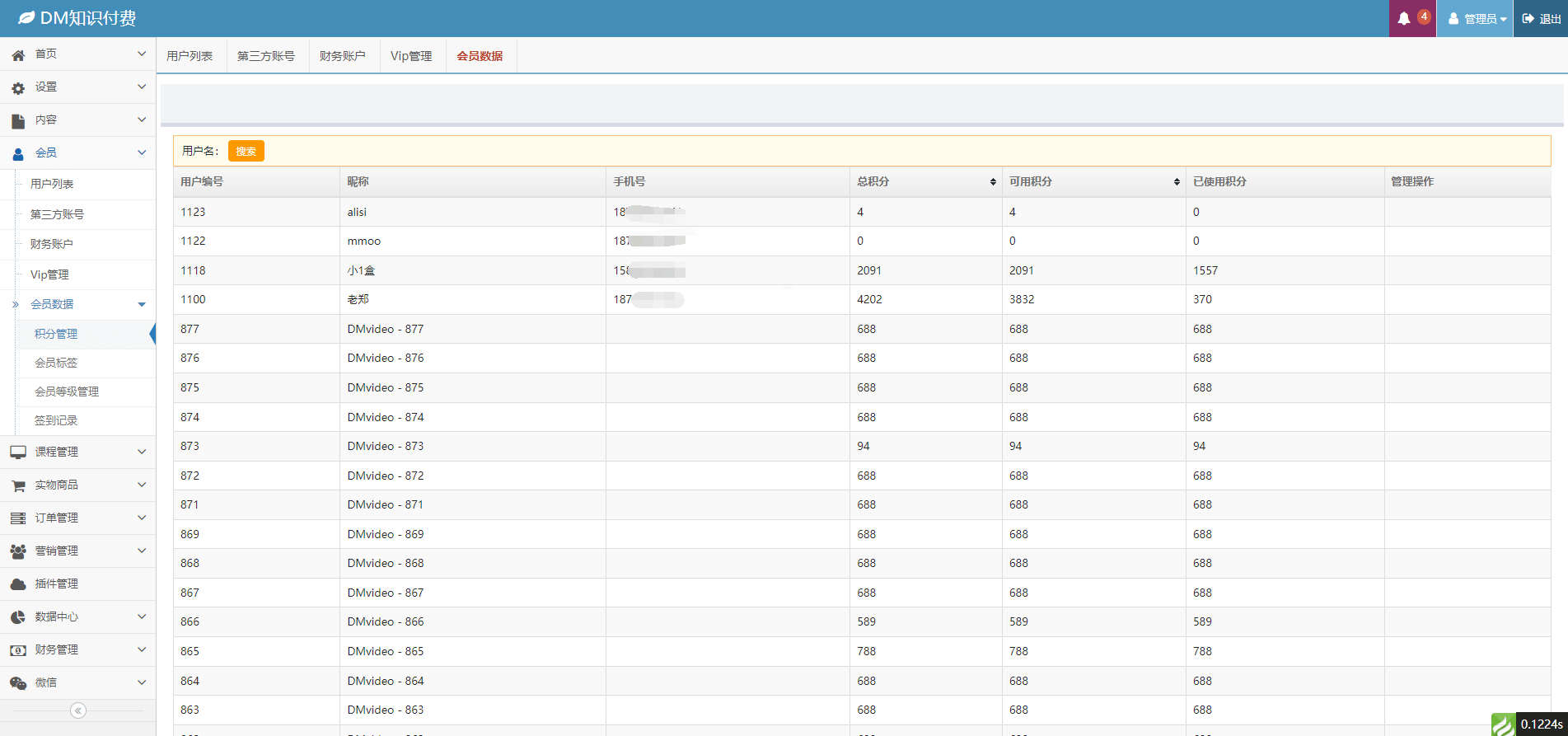Expand the 订单管理 sidebar menu chevron
Viewport: 1568px width, 736px height.
142,518
